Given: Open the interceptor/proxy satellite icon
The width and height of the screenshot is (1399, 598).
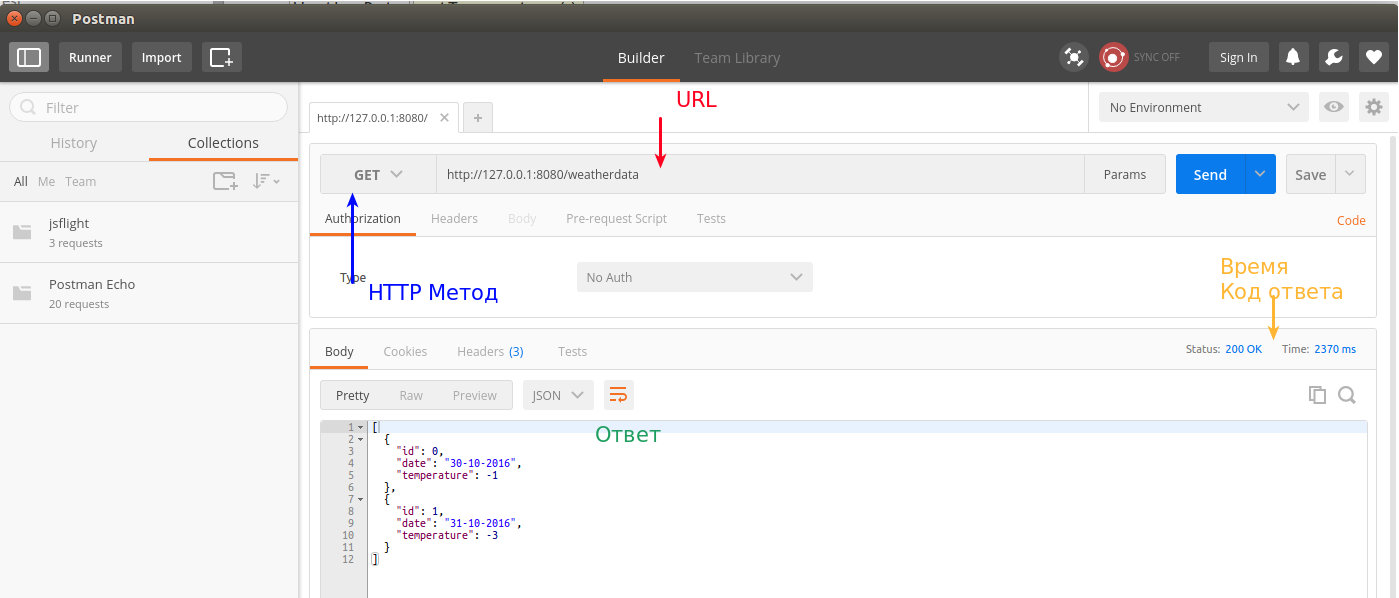Looking at the screenshot, I should (x=1074, y=58).
